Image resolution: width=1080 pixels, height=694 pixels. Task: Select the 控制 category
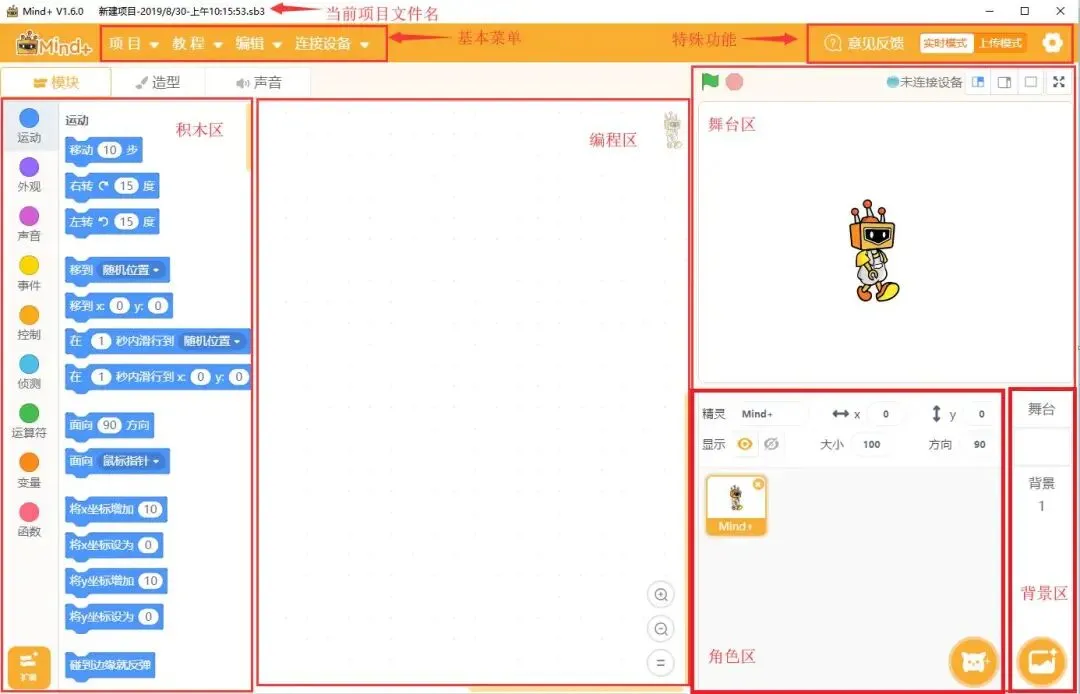(29, 322)
